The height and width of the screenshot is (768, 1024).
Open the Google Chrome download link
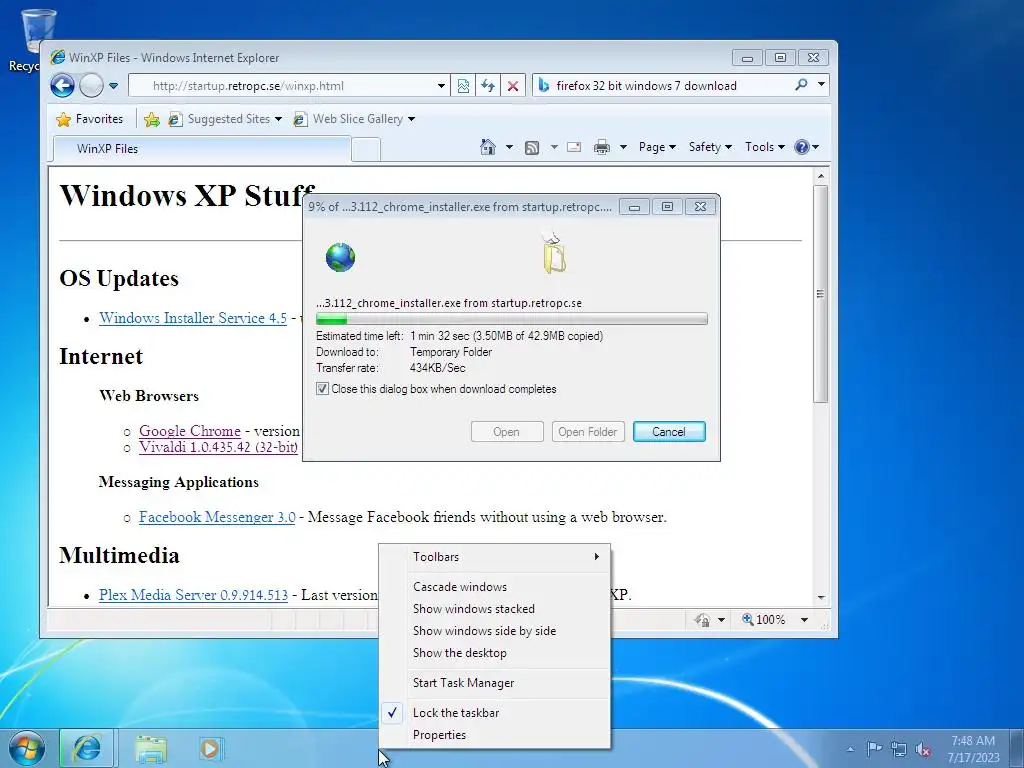pos(190,431)
